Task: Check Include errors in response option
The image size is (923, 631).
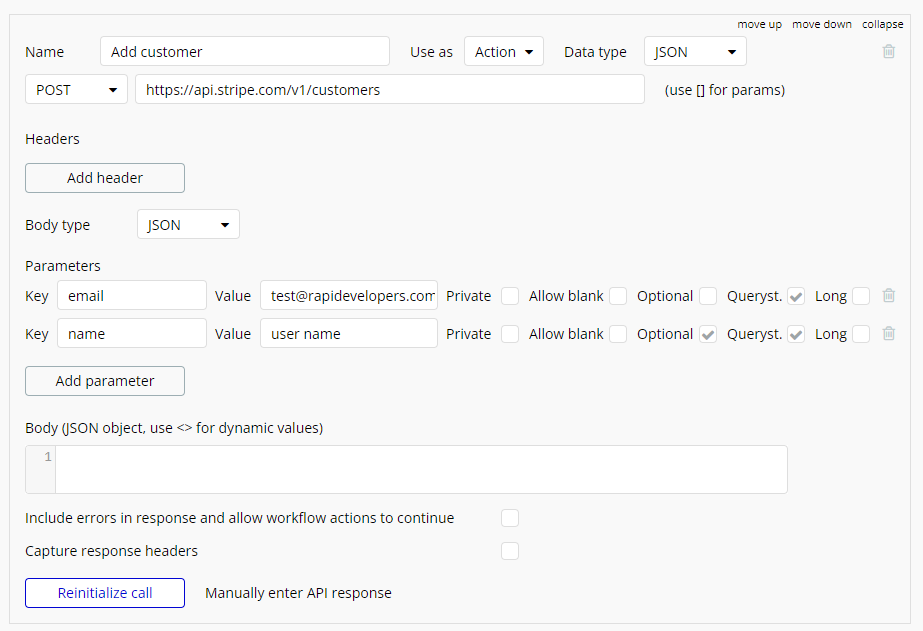Action: coord(510,518)
